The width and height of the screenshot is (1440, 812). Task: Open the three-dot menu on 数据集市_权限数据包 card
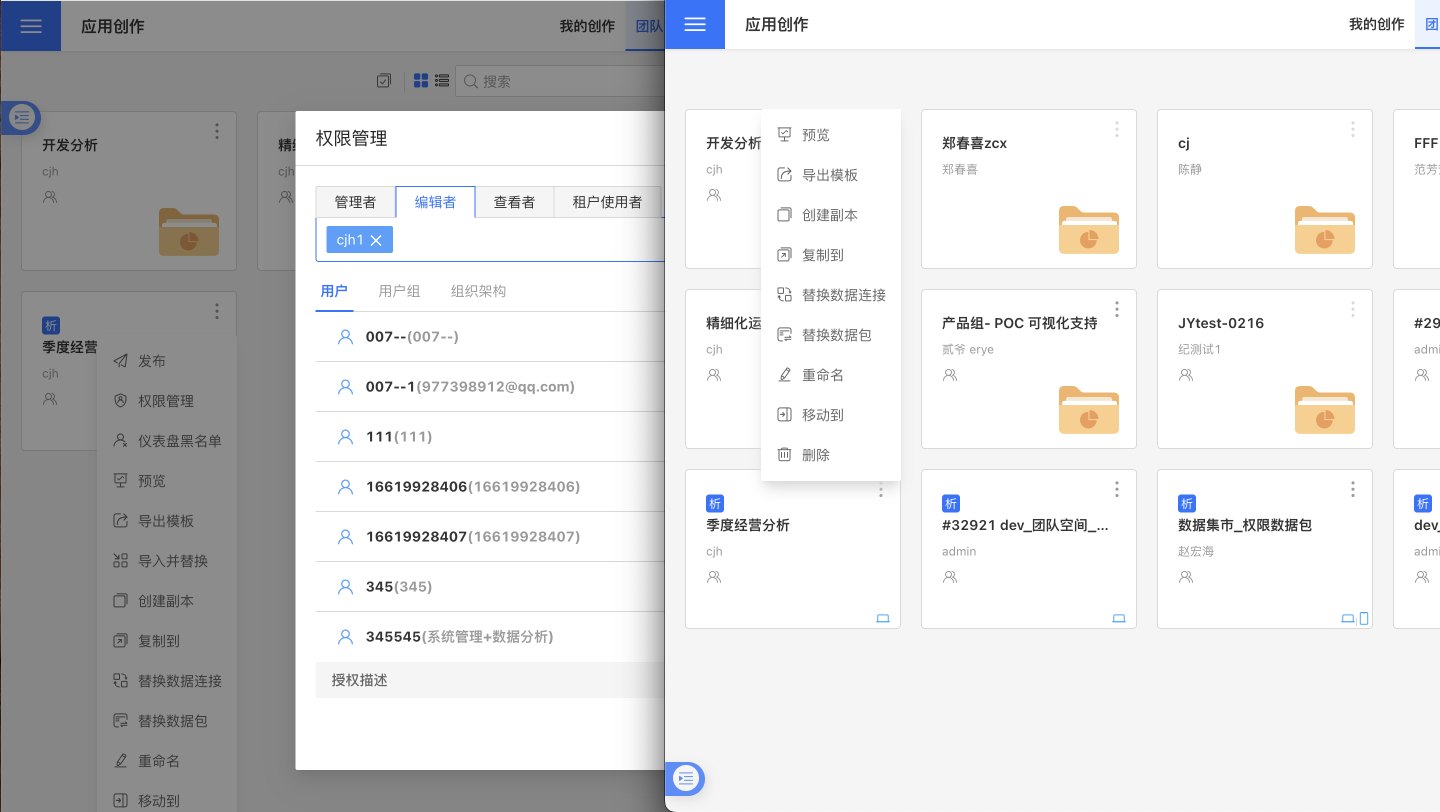1353,489
